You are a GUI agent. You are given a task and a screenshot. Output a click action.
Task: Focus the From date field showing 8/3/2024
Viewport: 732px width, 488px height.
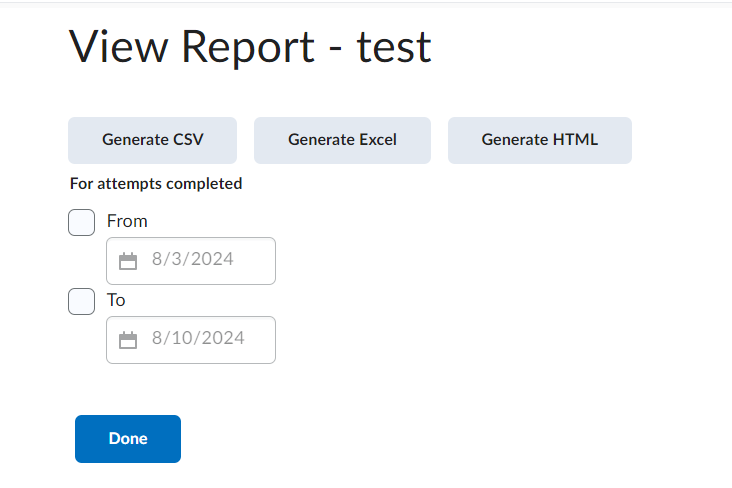[x=210, y=261]
